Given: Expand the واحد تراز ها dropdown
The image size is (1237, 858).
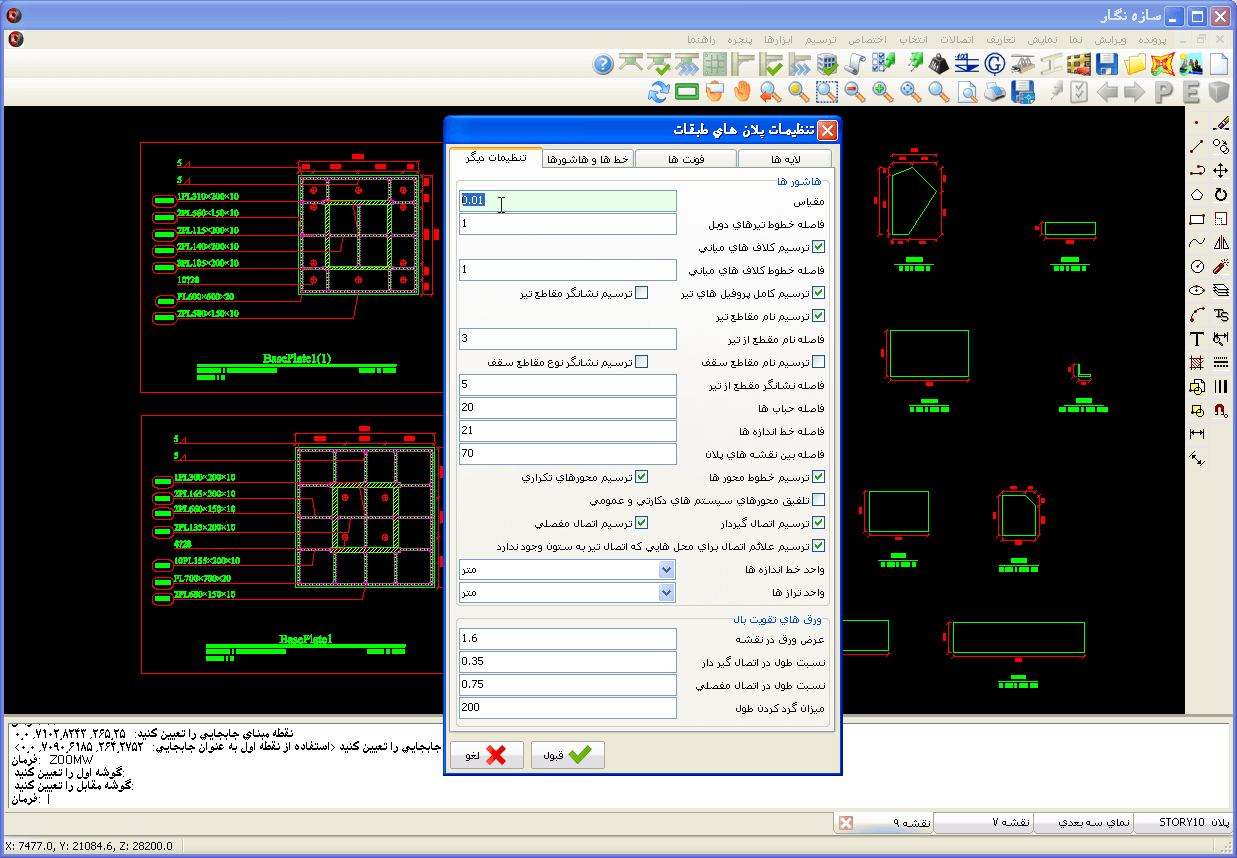Looking at the screenshot, I should point(667,592).
